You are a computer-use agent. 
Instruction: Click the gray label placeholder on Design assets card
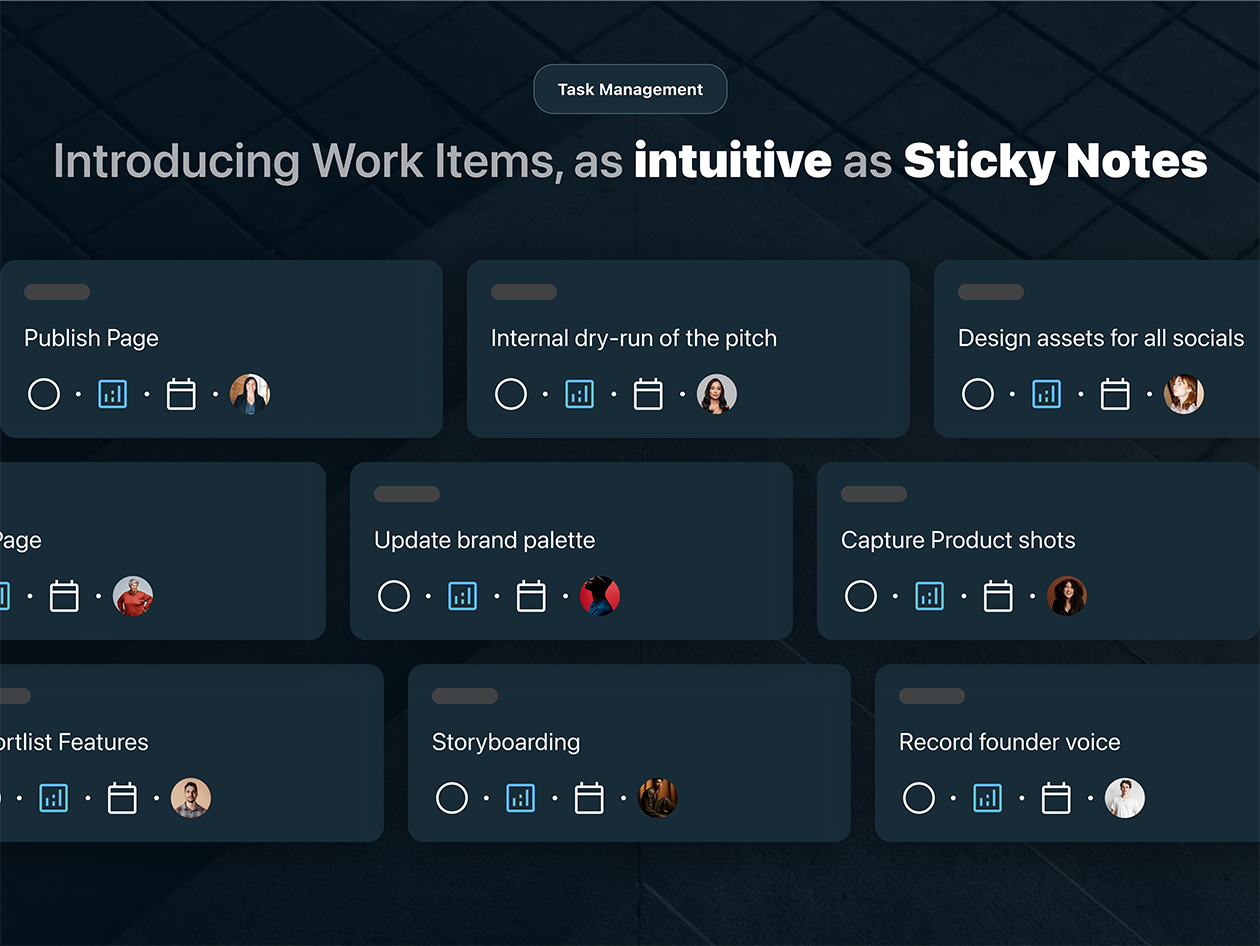pyautogui.click(x=990, y=291)
